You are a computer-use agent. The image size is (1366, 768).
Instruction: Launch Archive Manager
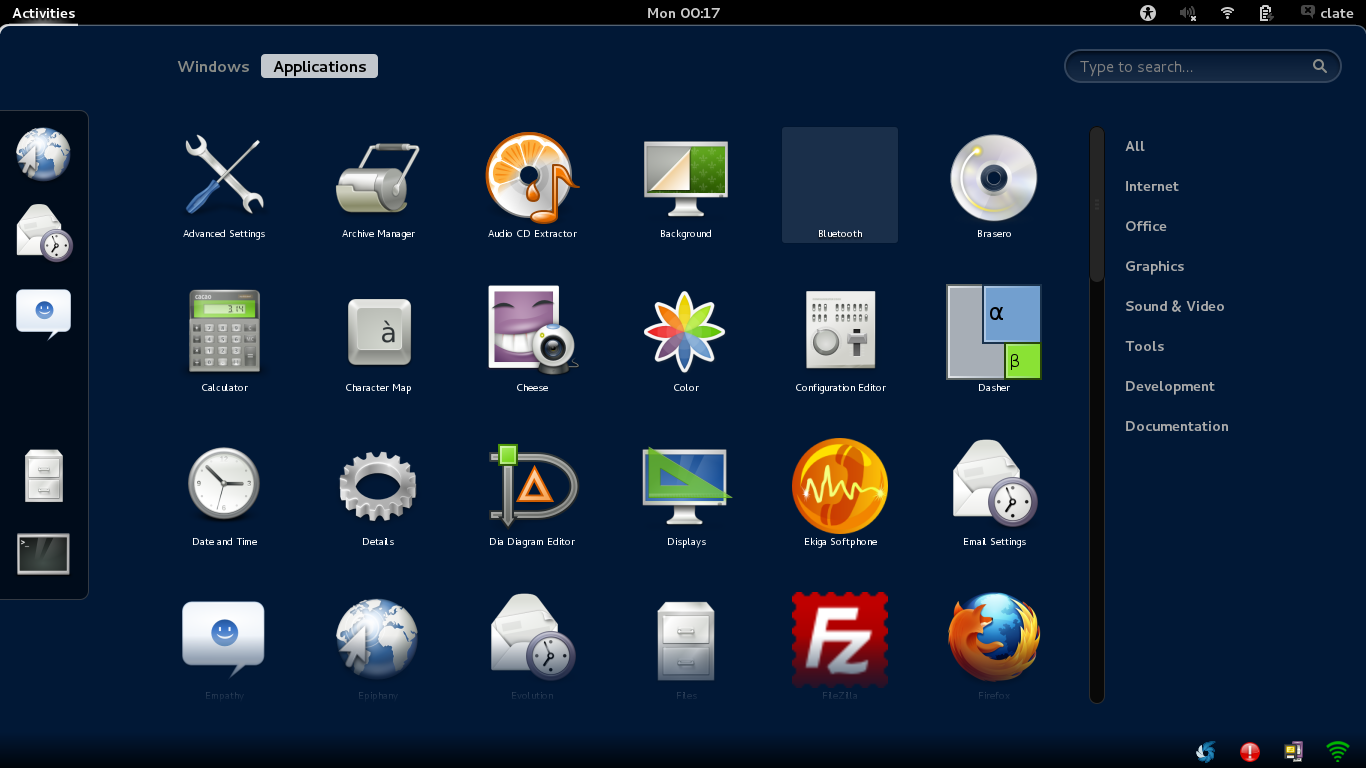[378, 186]
